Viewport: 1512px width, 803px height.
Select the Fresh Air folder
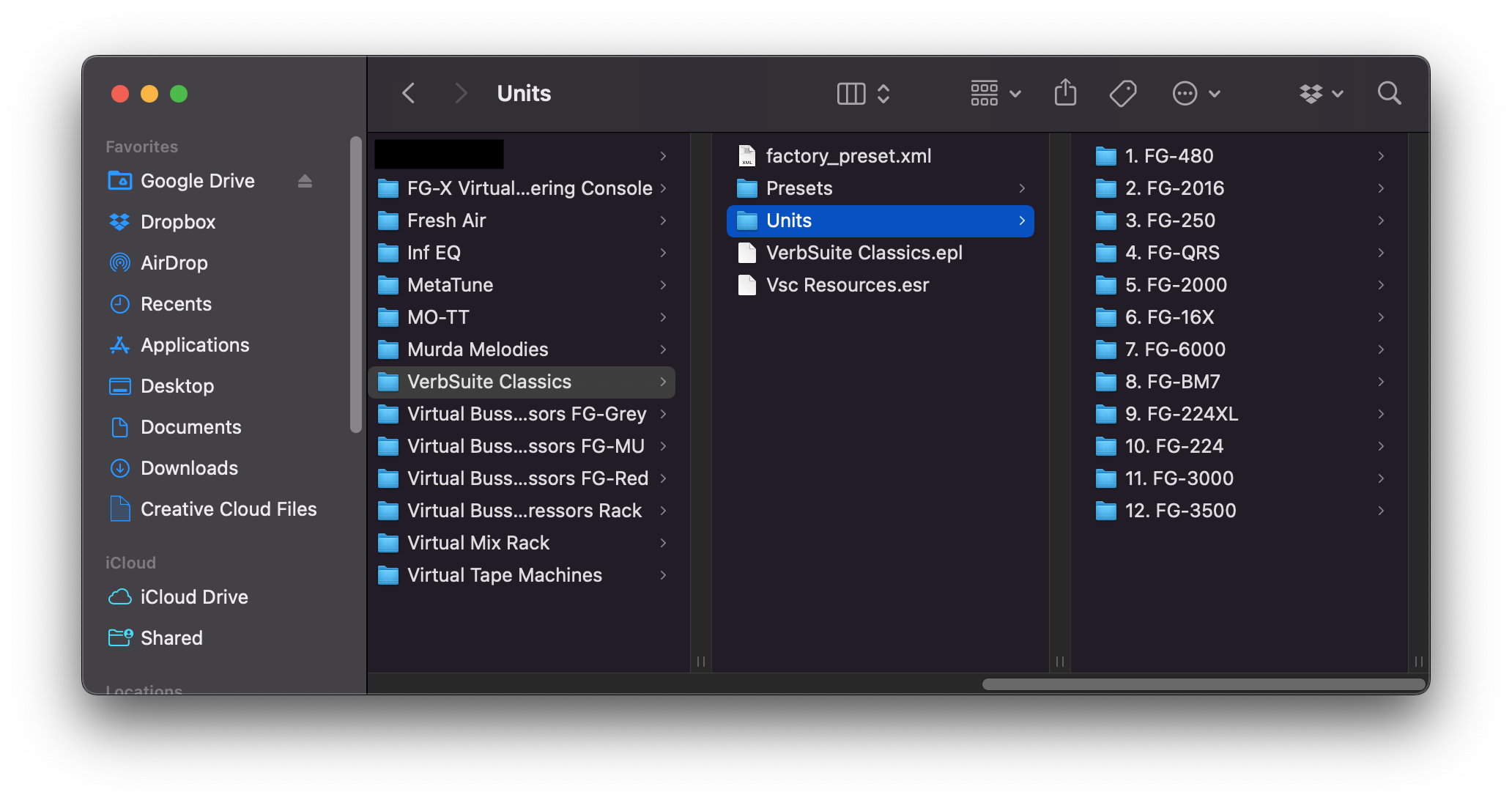coord(522,221)
